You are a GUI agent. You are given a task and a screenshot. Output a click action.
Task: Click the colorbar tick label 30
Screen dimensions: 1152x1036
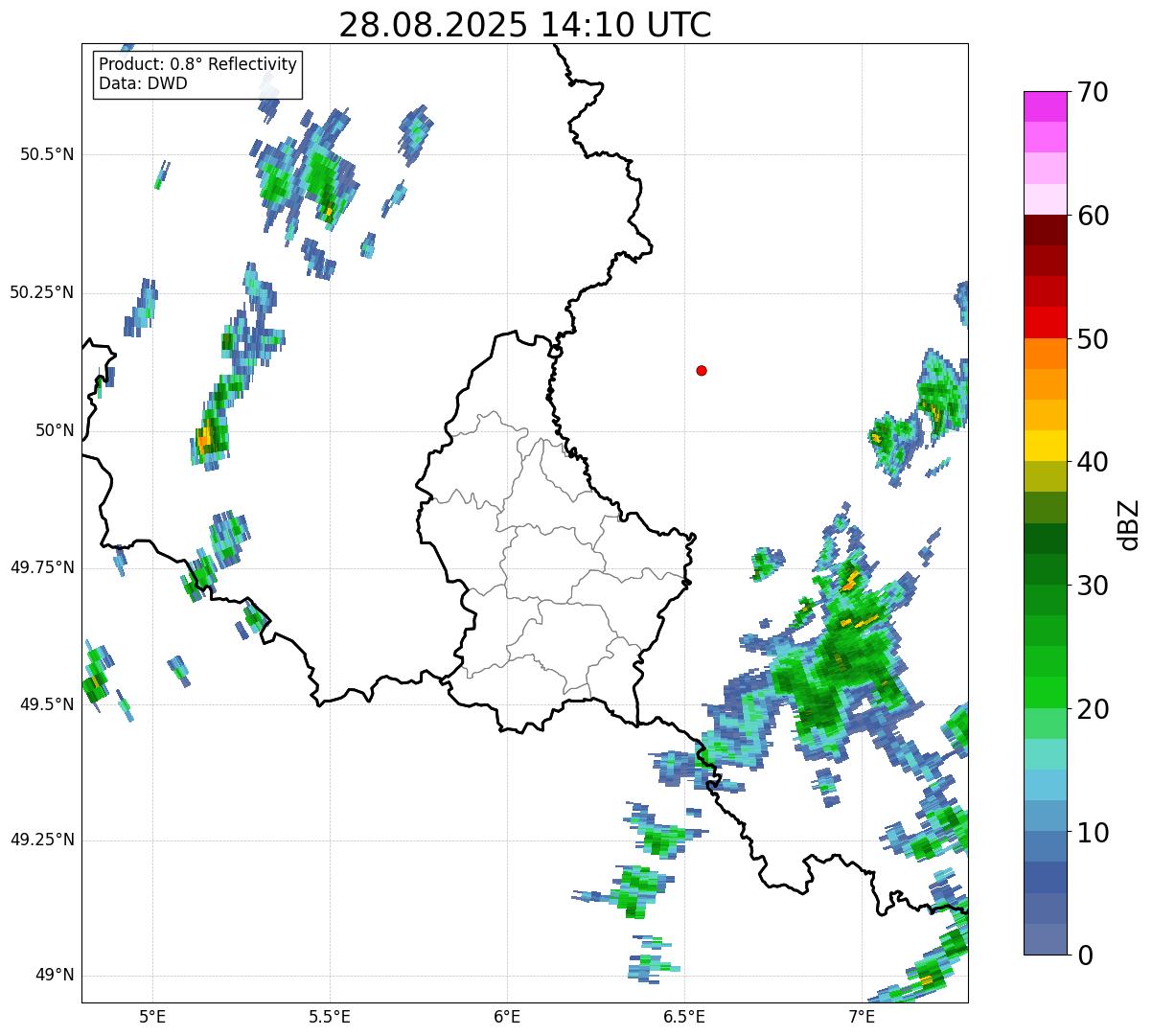[x=1094, y=586]
